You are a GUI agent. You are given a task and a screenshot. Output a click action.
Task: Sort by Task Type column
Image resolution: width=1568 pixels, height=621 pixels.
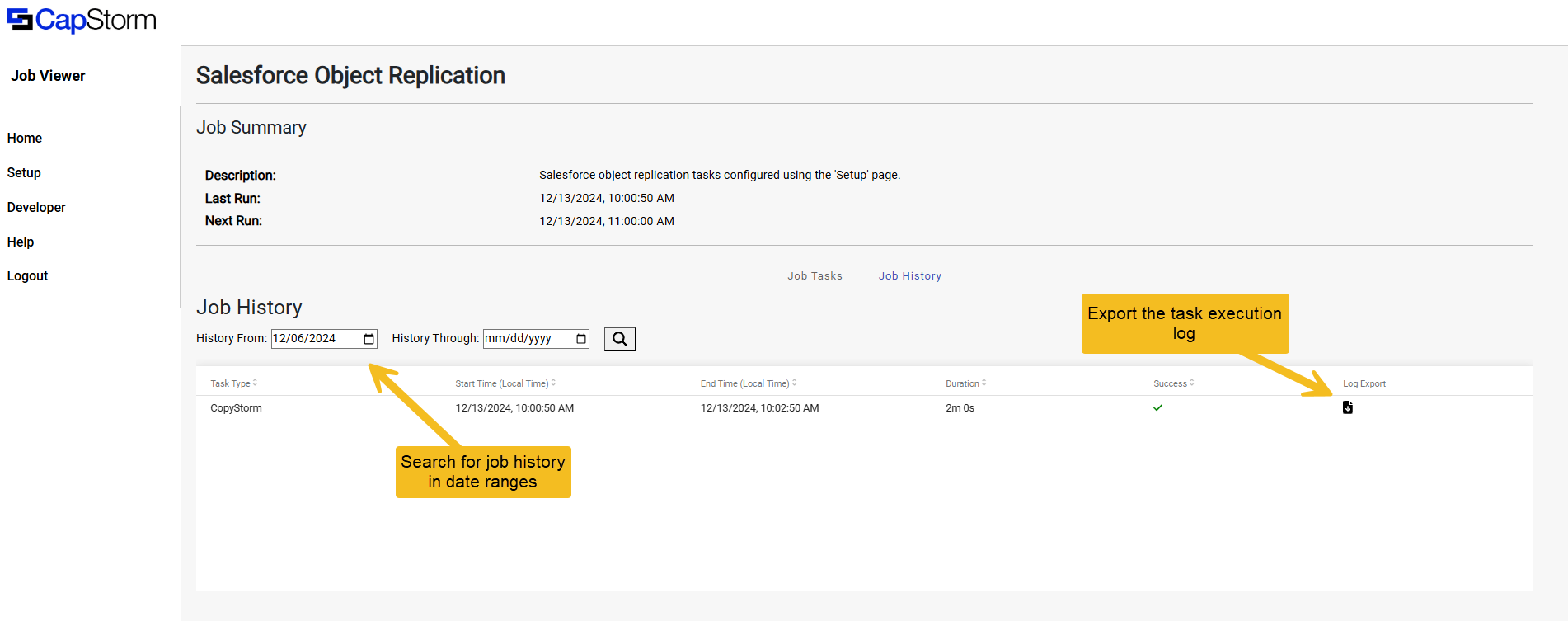(x=233, y=383)
